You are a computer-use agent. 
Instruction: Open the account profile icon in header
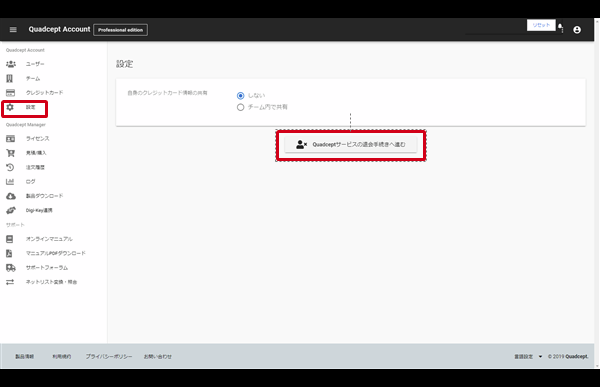(577, 30)
